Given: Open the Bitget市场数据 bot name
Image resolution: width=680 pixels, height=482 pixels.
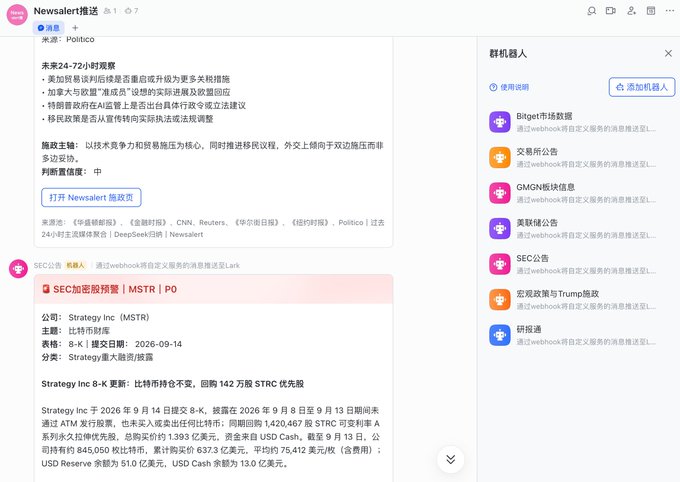Looking at the screenshot, I should click(x=544, y=116).
